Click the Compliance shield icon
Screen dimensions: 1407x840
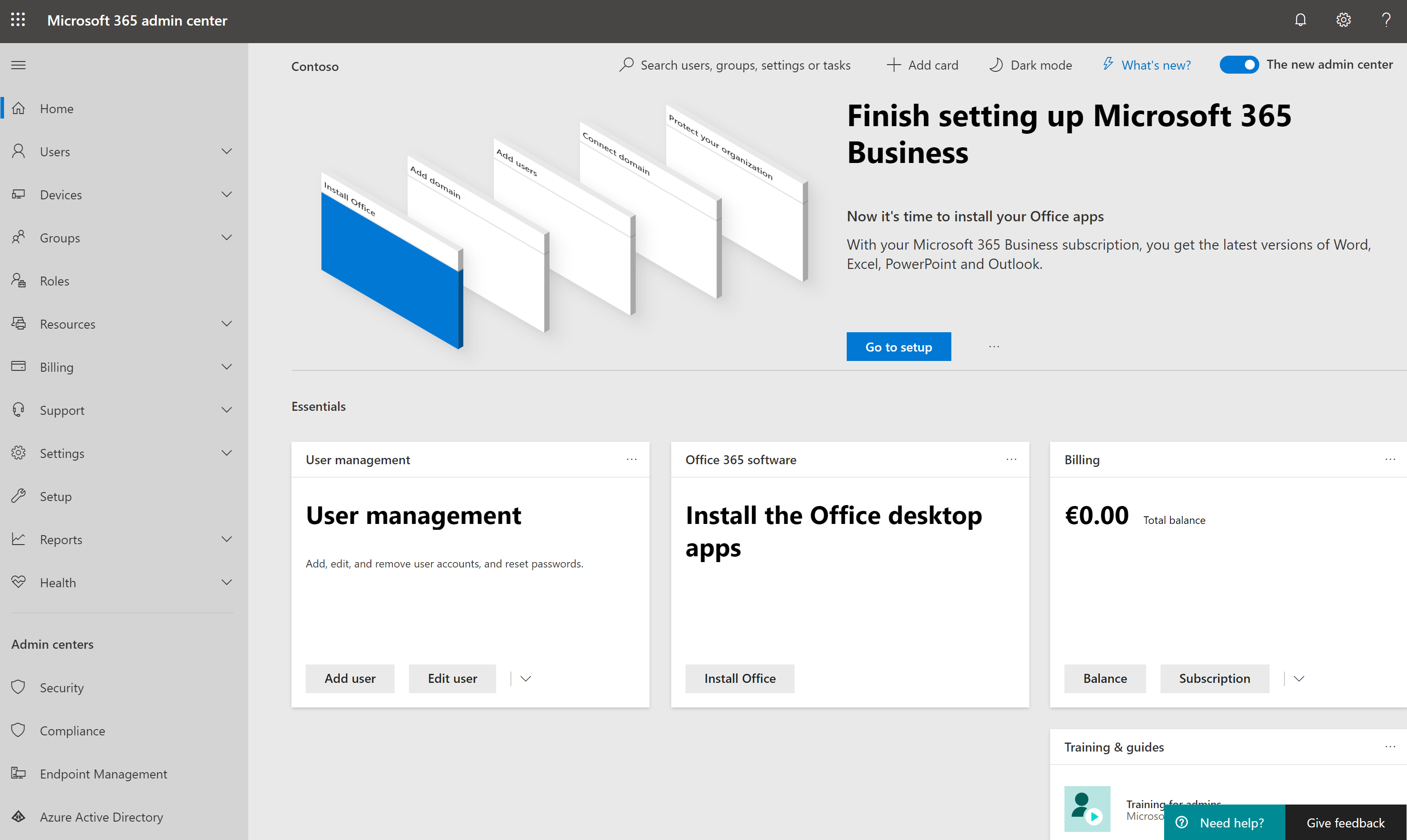coord(18,730)
